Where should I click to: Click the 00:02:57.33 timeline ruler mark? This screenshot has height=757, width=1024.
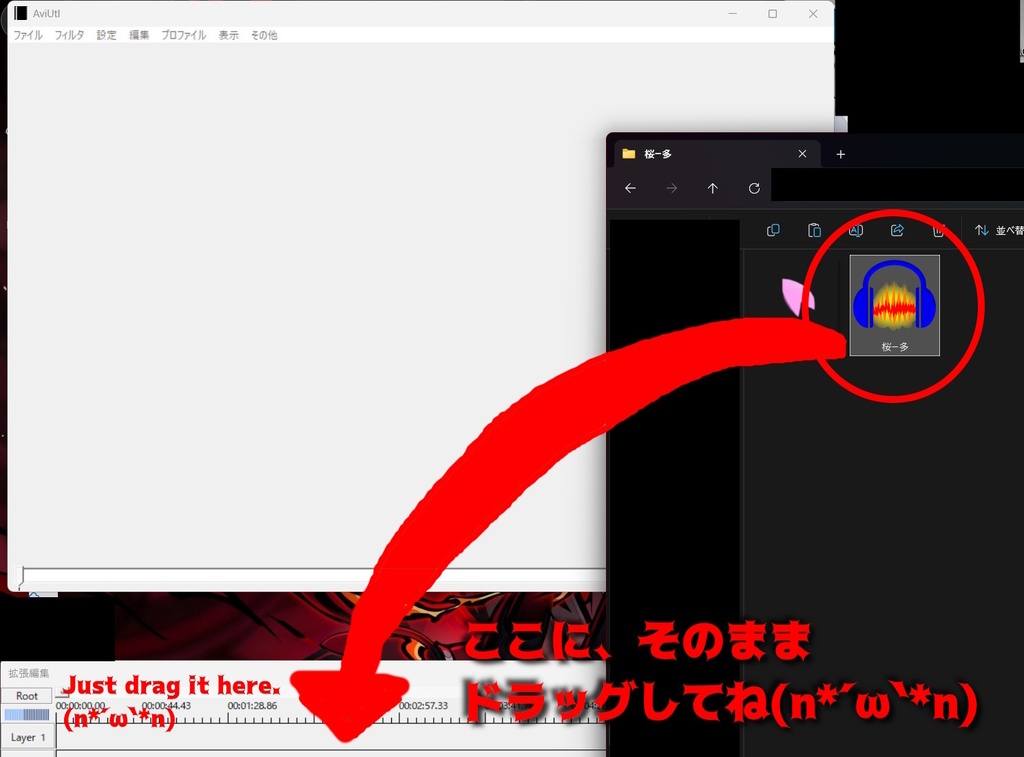coord(423,706)
